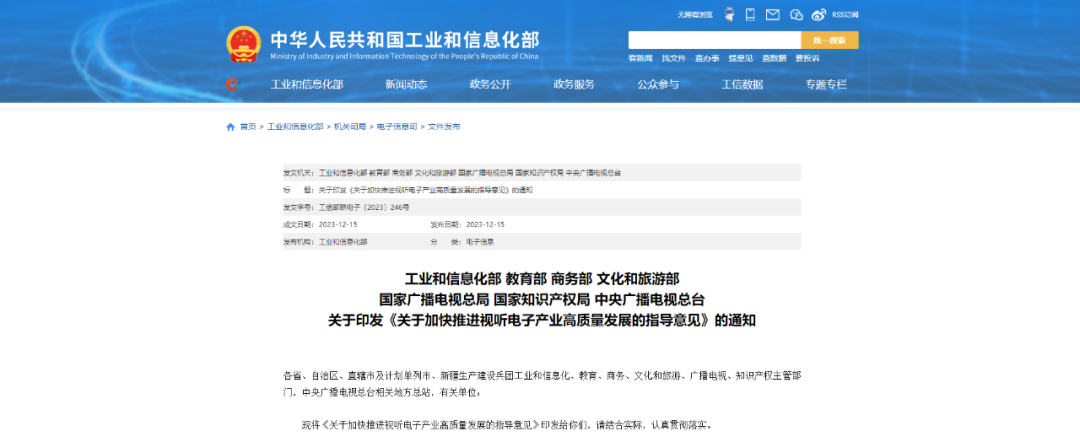Open the RSS订阅 subscription link

(x=844, y=14)
